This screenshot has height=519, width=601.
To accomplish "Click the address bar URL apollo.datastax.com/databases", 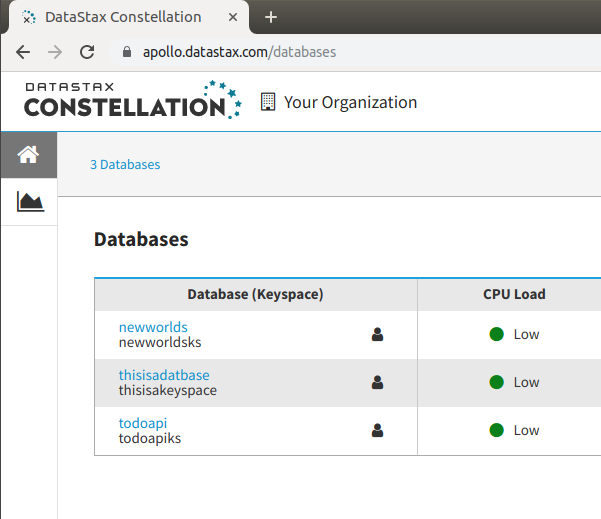I will click(239, 52).
